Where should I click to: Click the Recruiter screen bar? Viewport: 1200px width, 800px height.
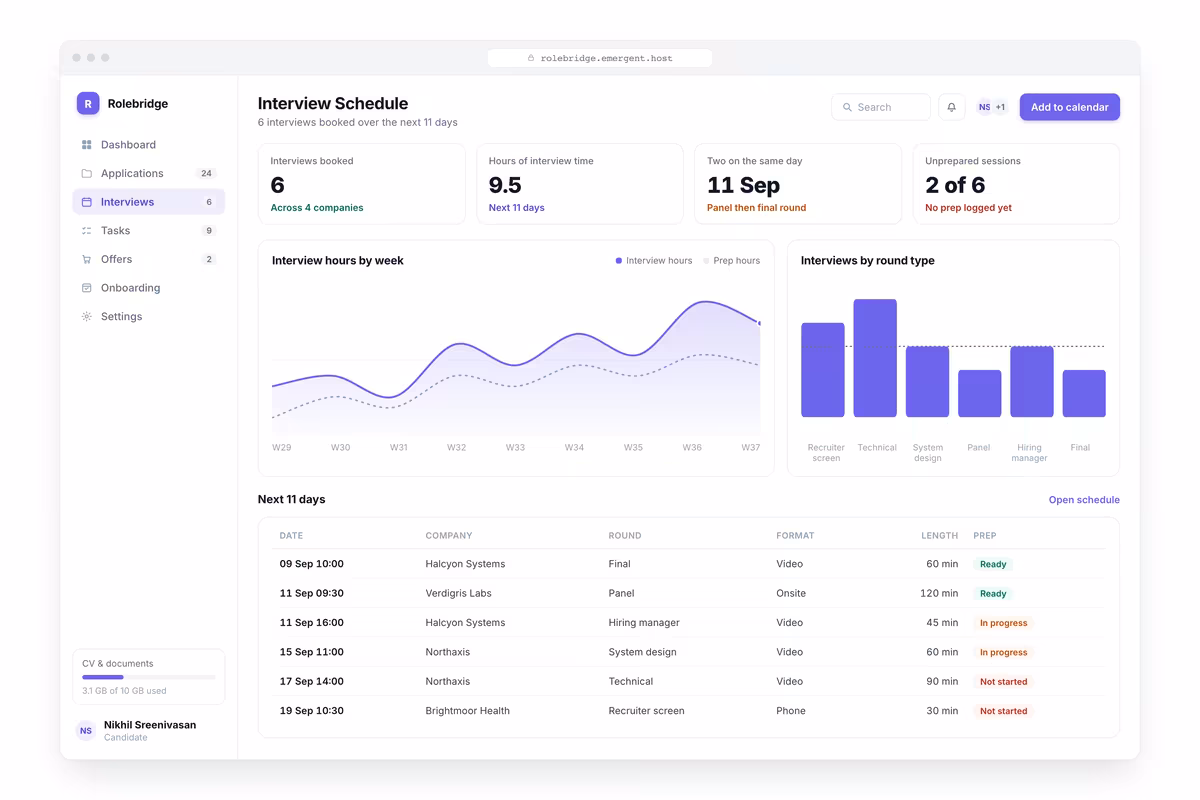coord(823,370)
